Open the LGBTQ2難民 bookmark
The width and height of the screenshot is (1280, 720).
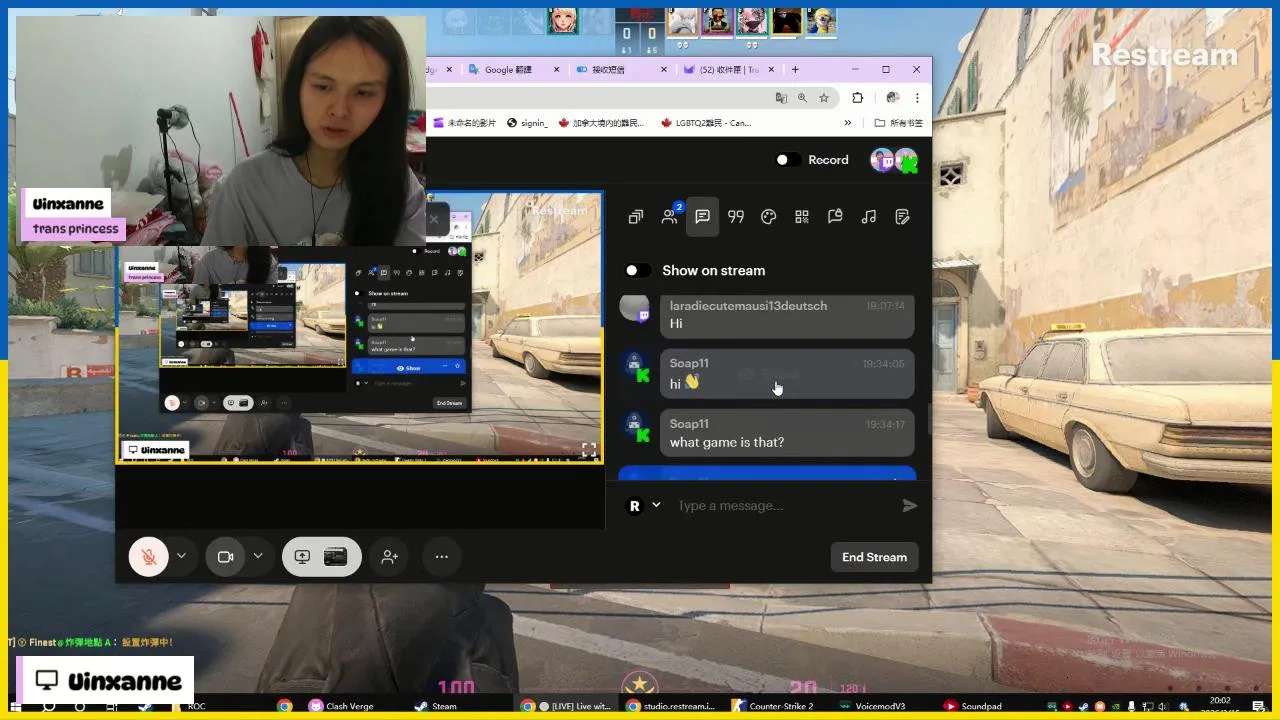(706, 123)
